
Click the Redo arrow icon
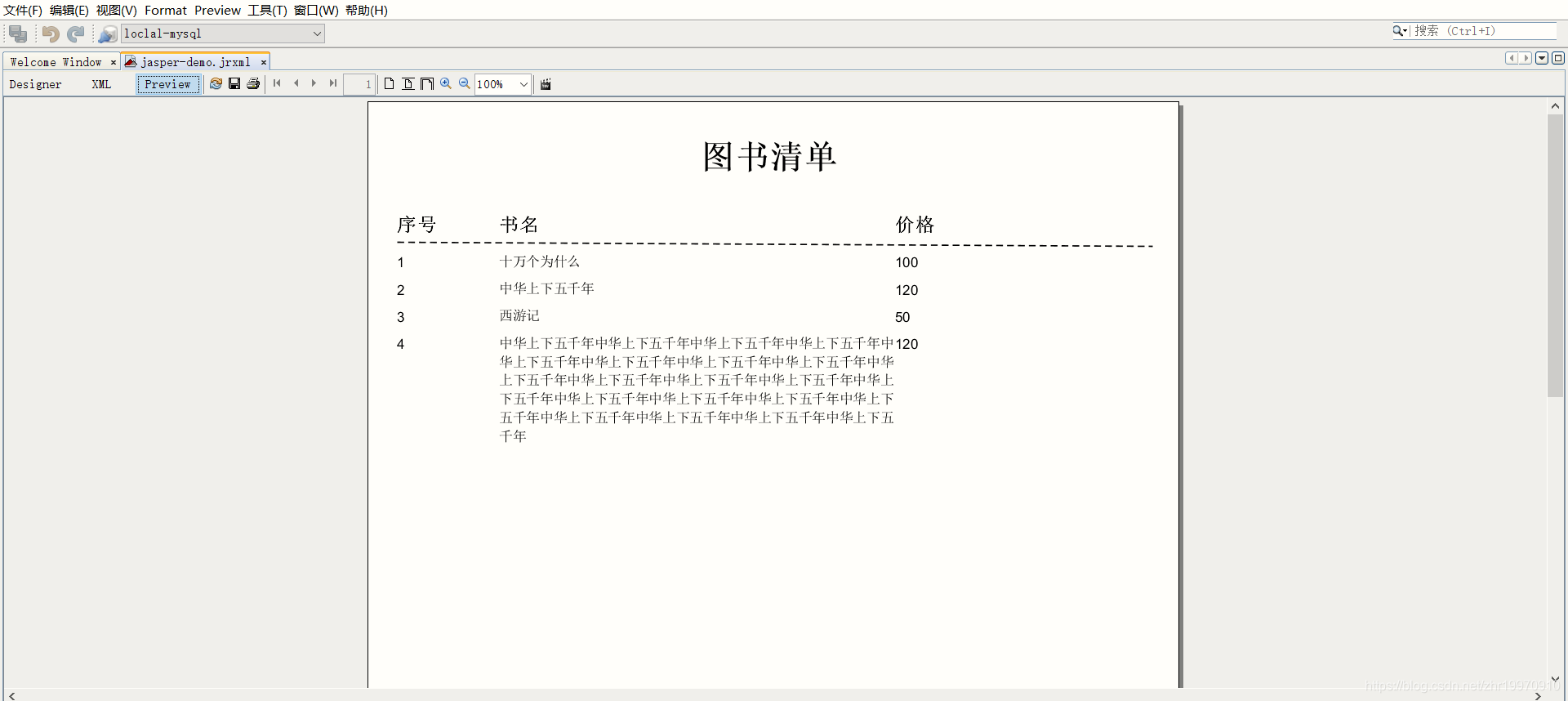pyautogui.click(x=76, y=33)
